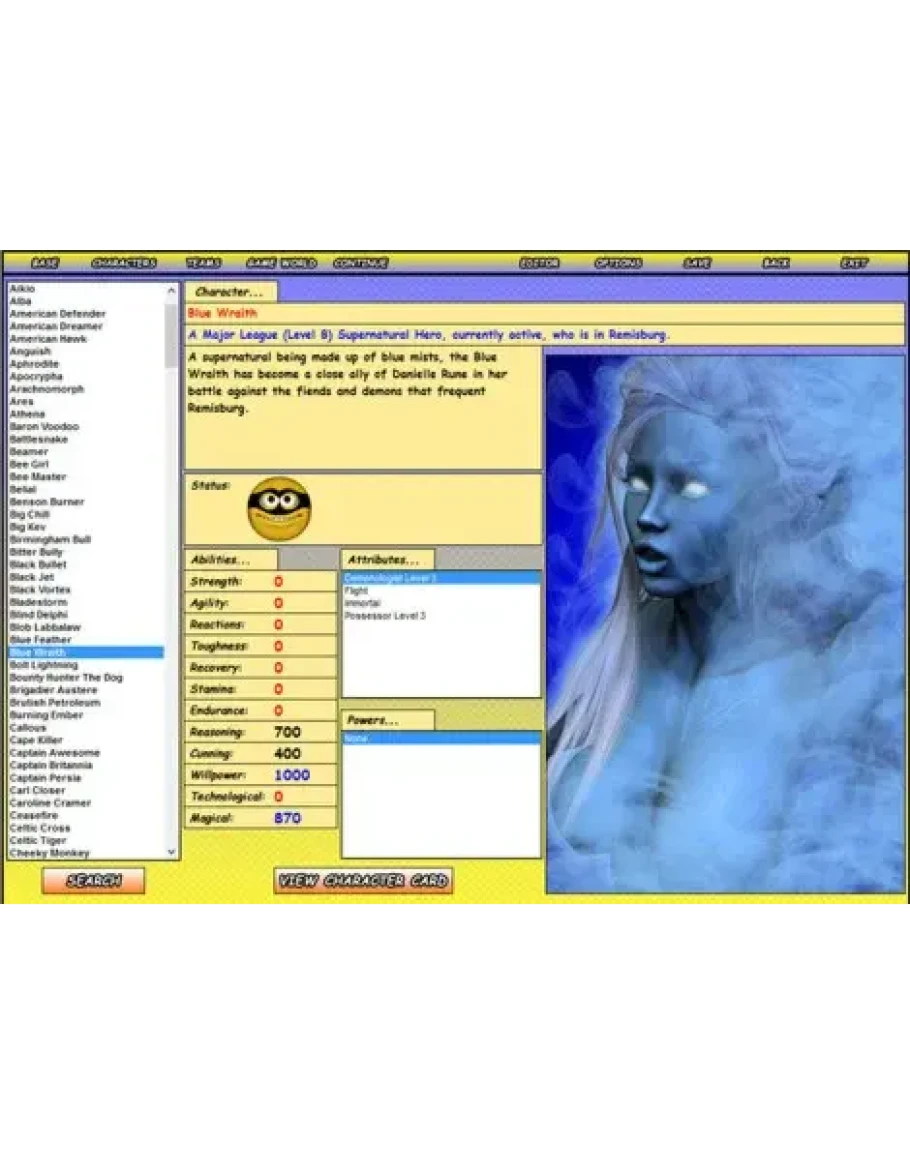Switch to the Abilities tab
The width and height of the screenshot is (910, 1155).
tap(221, 560)
